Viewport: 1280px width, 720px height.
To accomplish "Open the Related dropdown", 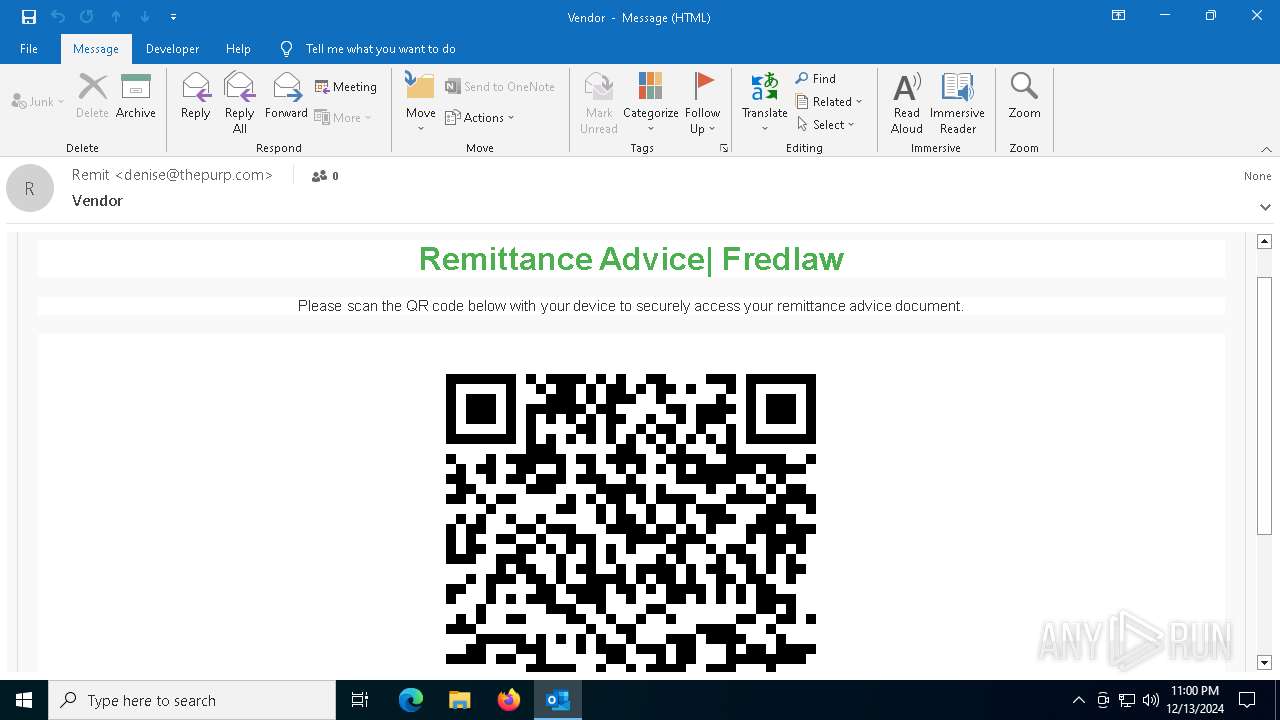I will click(829, 101).
